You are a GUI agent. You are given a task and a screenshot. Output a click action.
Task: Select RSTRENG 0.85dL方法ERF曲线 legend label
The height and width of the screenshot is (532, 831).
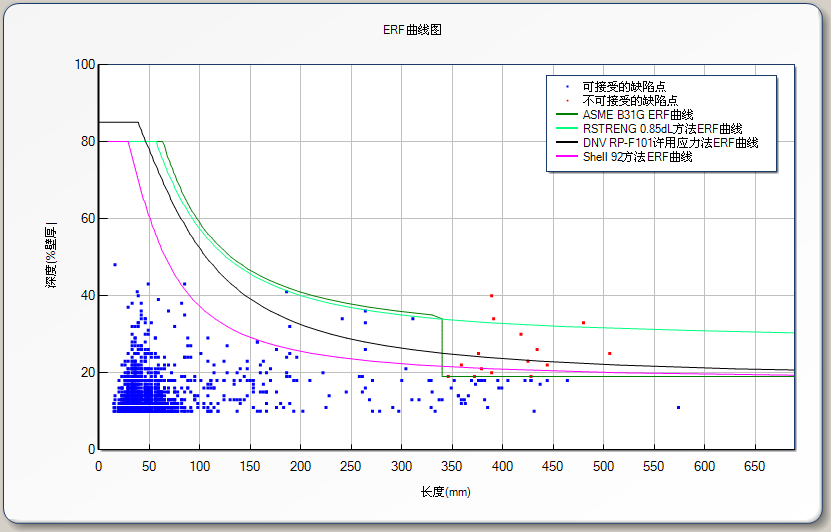tap(661, 129)
